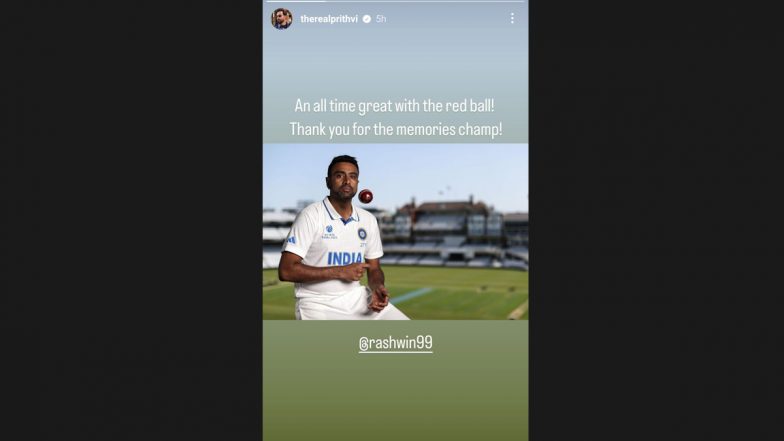Click the ICC tournament logo on jersey
This screenshot has height=441, width=784.
pyautogui.click(x=329, y=232)
